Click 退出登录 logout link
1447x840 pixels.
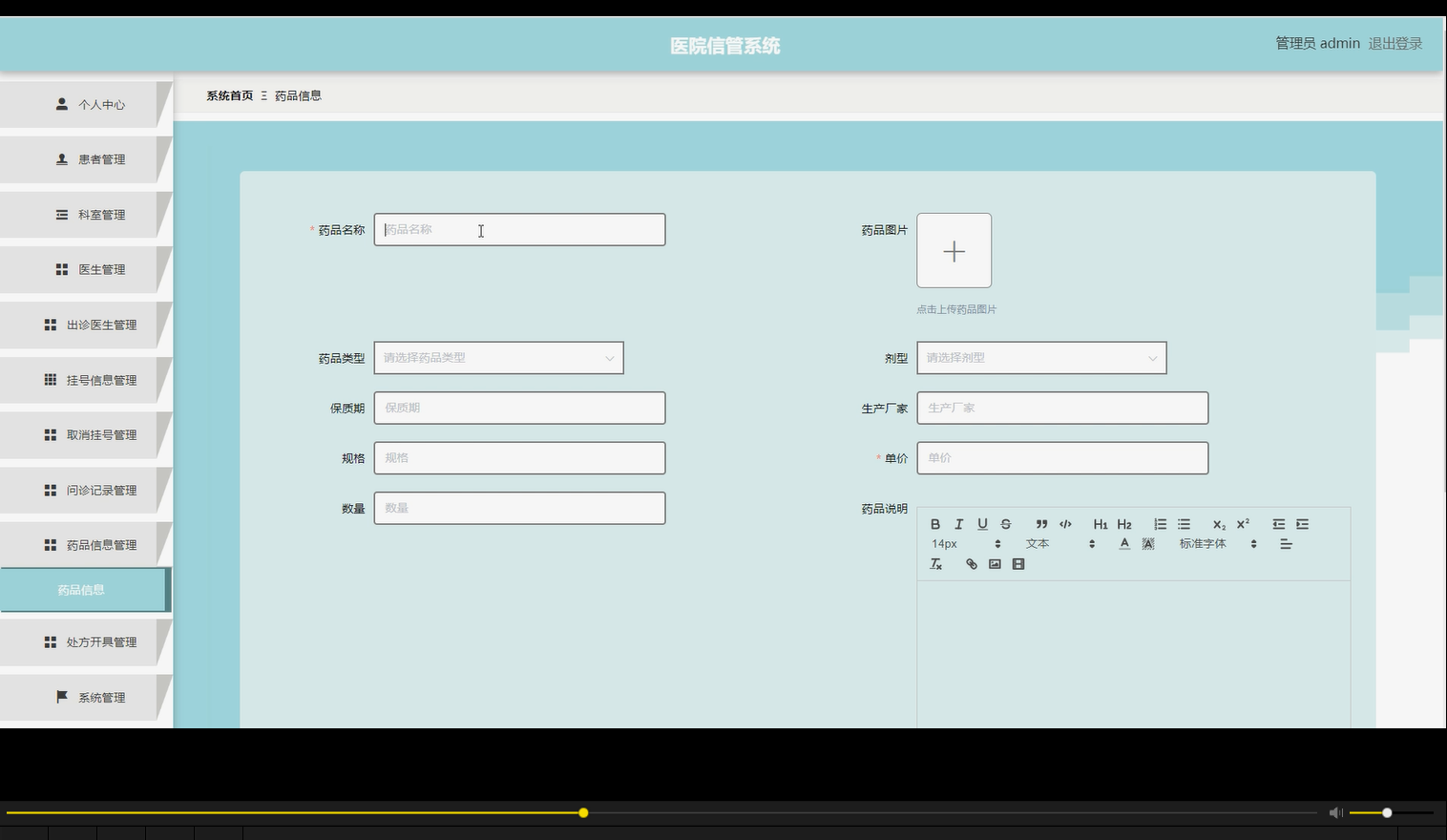coord(1395,43)
